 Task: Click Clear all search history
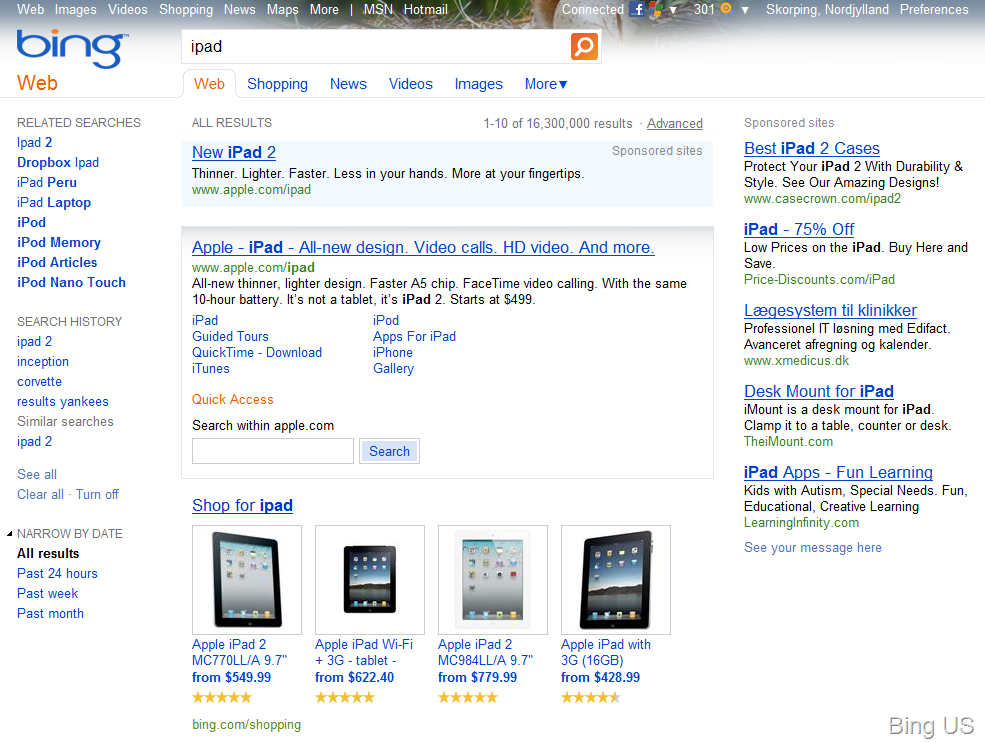[x=40, y=494]
